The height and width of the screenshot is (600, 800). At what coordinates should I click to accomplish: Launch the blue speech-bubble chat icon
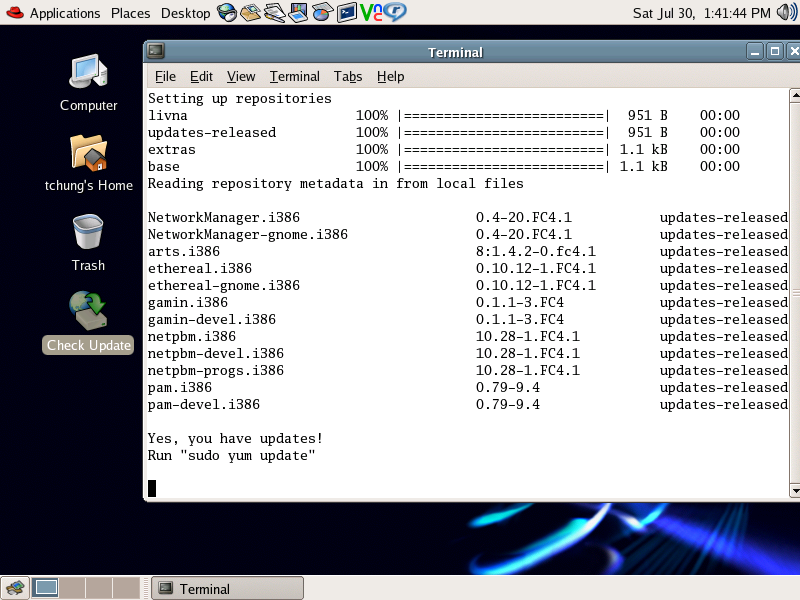(x=395, y=12)
